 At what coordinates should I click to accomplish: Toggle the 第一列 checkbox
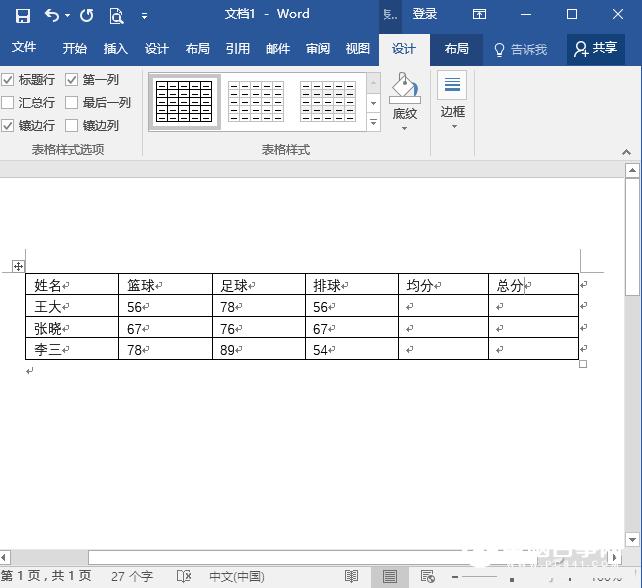(71, 79)
